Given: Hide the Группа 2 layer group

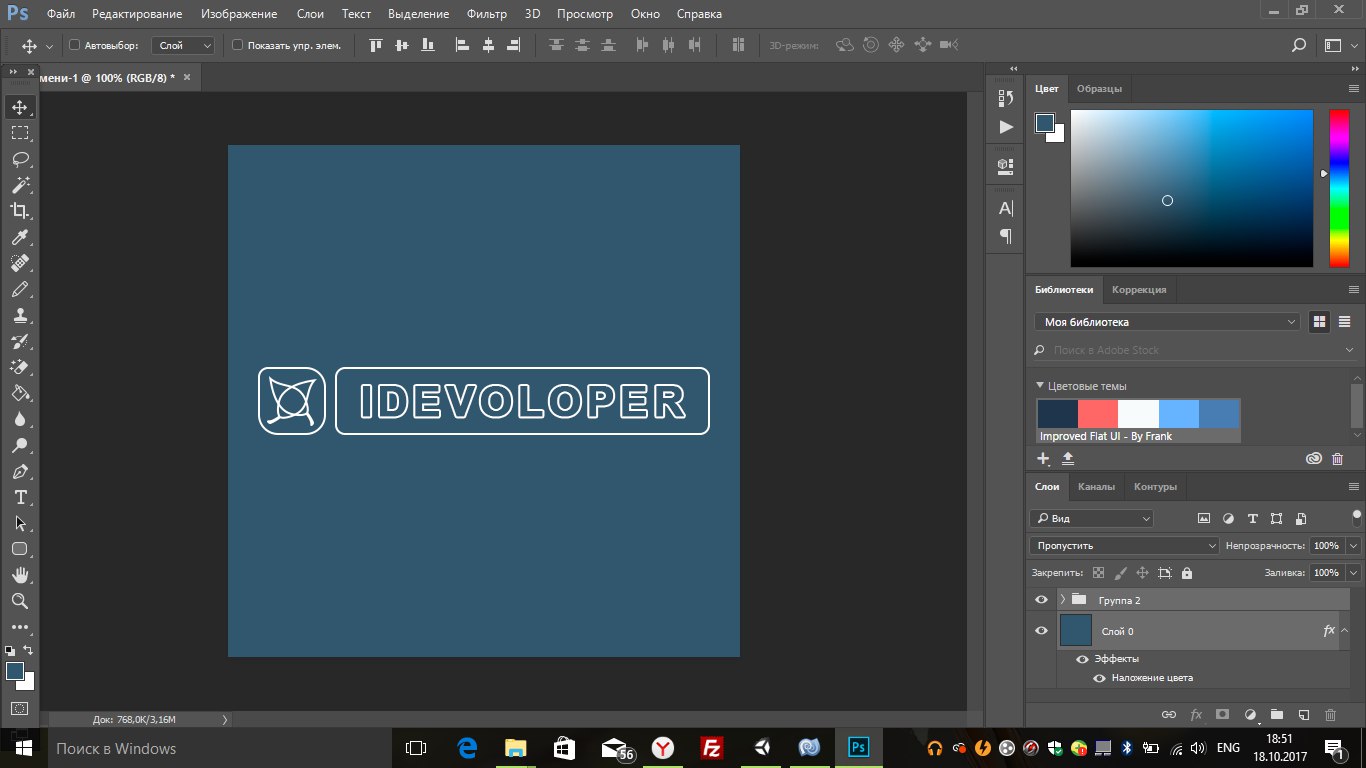Looking at the screenshot, I should pos(1041,600).
